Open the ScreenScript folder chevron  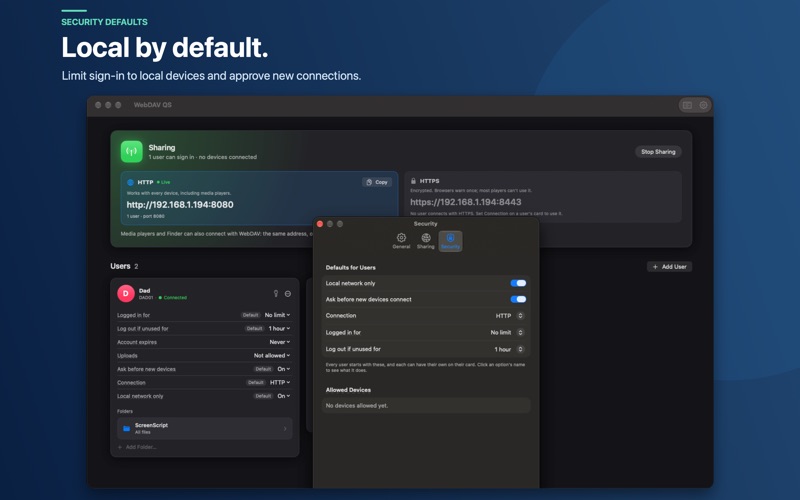[x=285, y=429]
